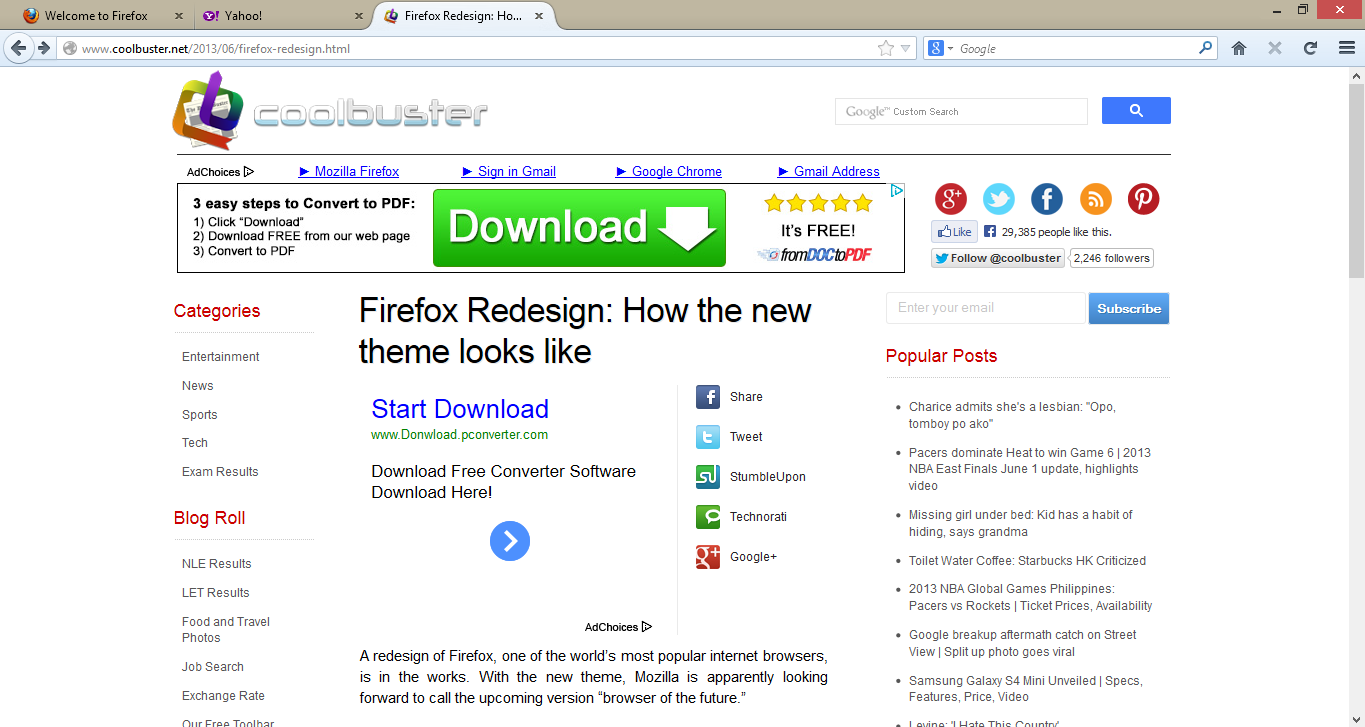Screen dimensions: 1365x727
Task: Open NLE Results in Blog Roll
Action: [x=216, y=564]
